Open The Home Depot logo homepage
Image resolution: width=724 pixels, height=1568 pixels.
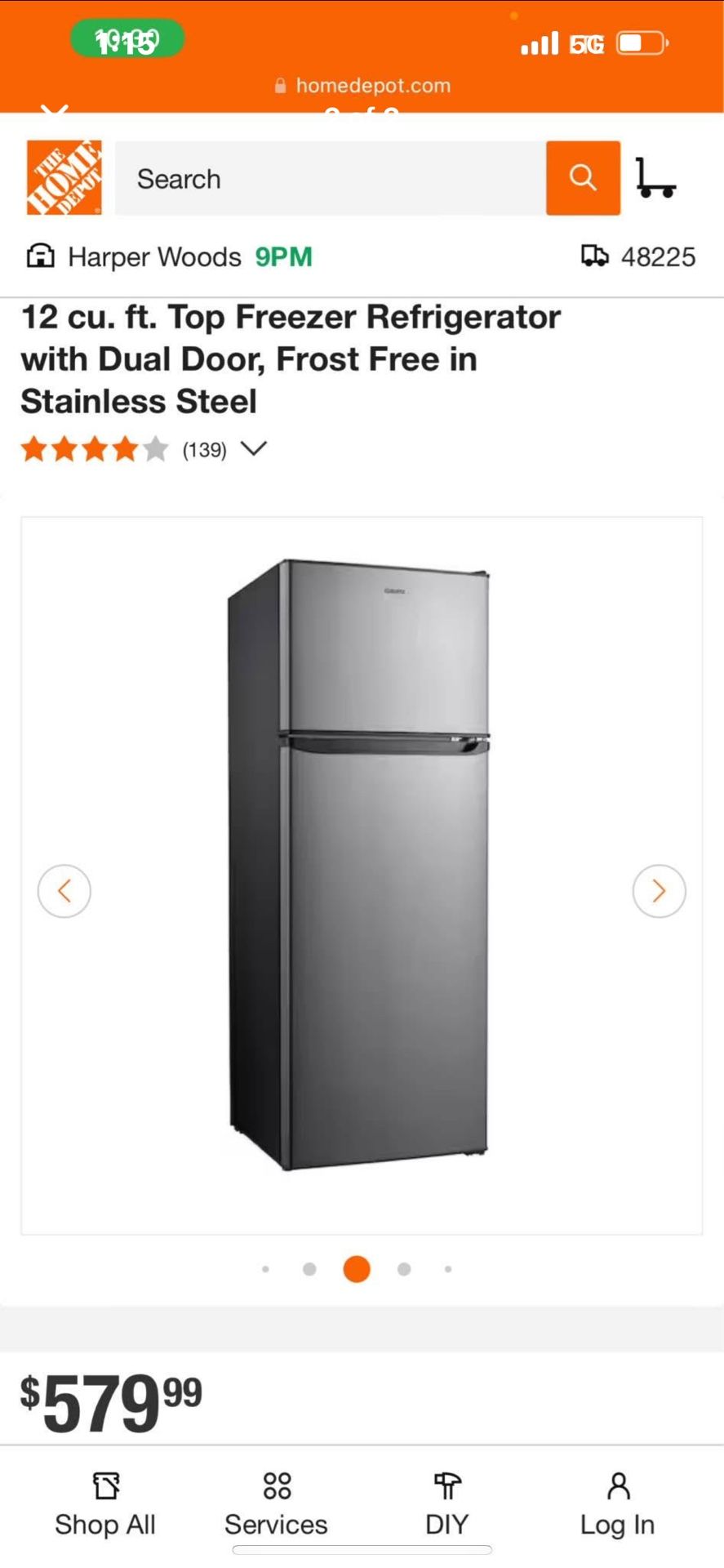64,177
